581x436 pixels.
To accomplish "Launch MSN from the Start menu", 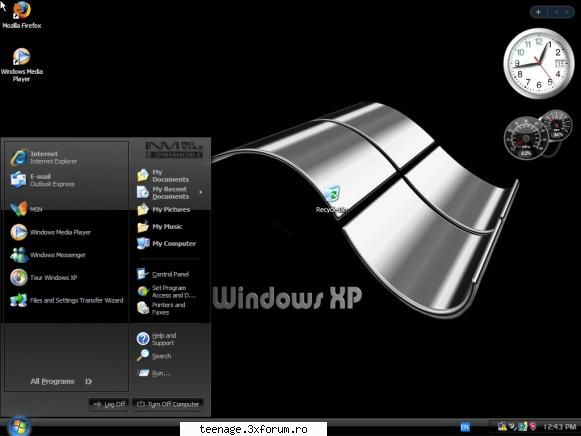I will 26,209.
